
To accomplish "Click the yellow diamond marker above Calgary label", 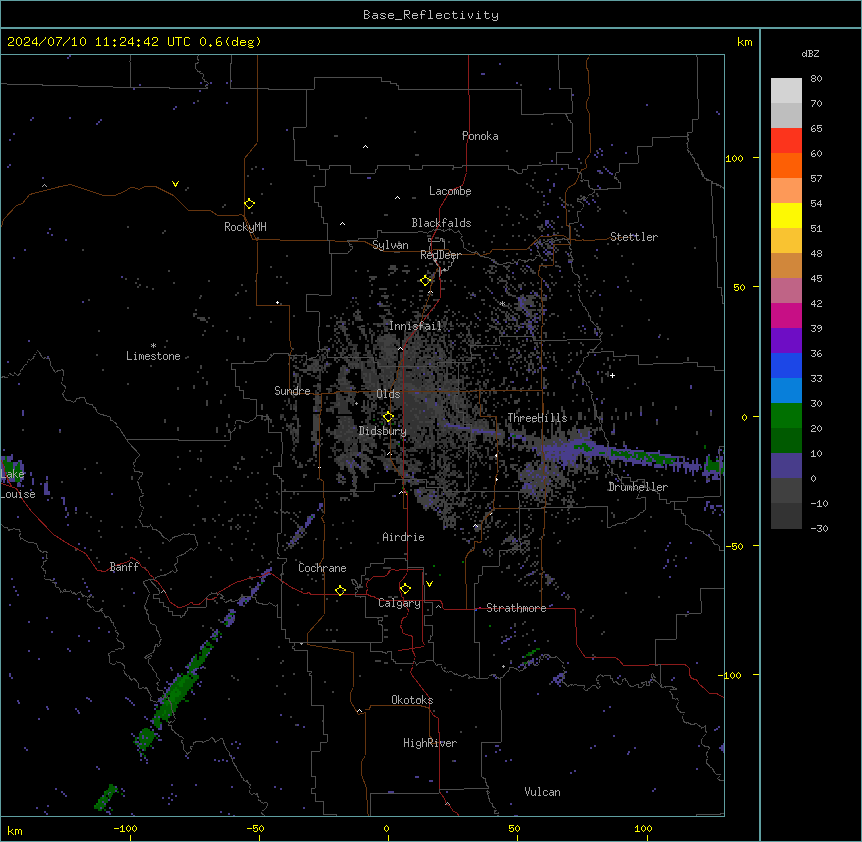I will pos(405,589).
